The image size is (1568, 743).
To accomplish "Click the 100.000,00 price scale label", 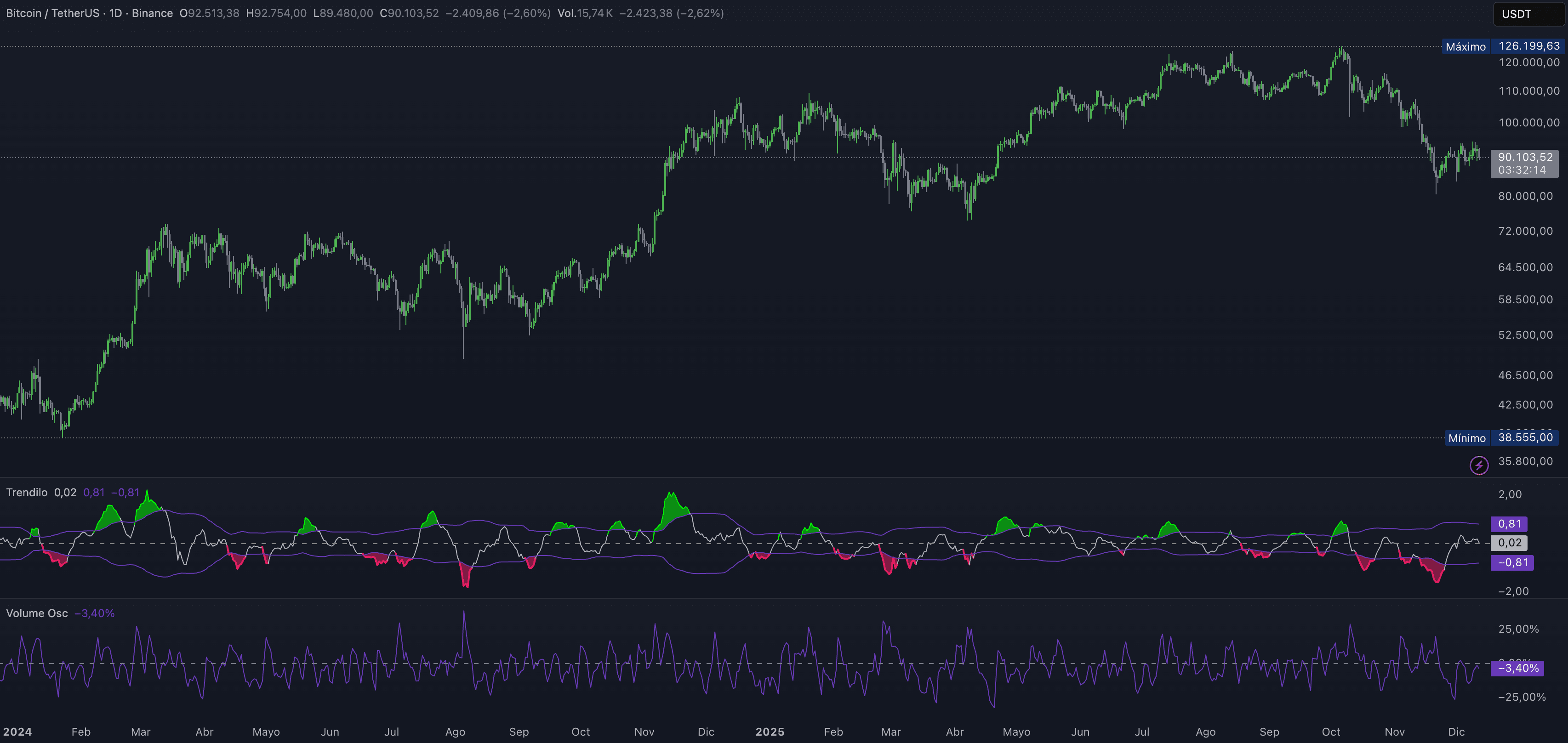I will (x=1528, y=123).
